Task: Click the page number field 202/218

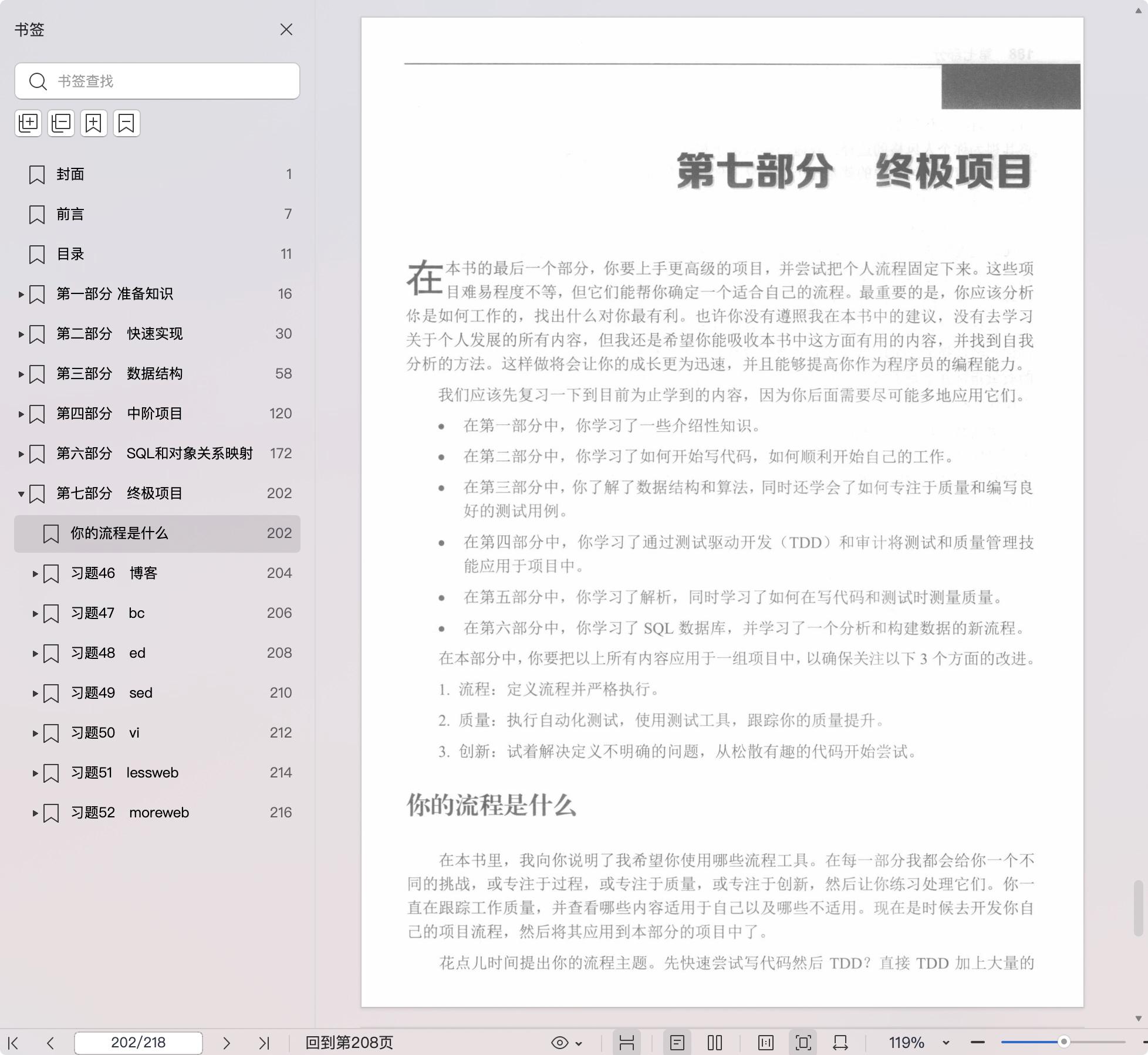Action: point(139,1043)
